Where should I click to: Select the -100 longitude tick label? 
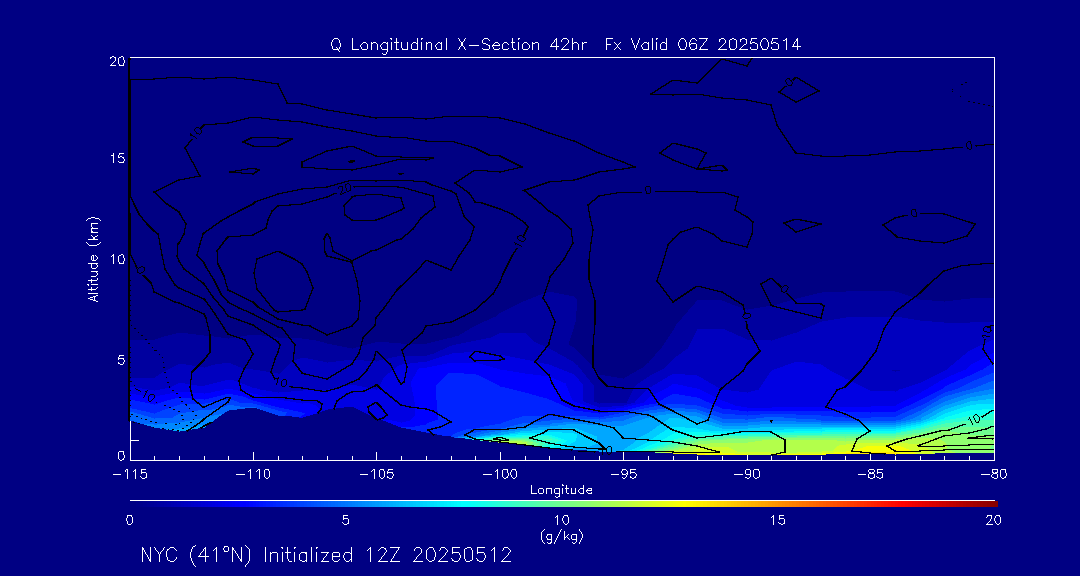[500, 475]
